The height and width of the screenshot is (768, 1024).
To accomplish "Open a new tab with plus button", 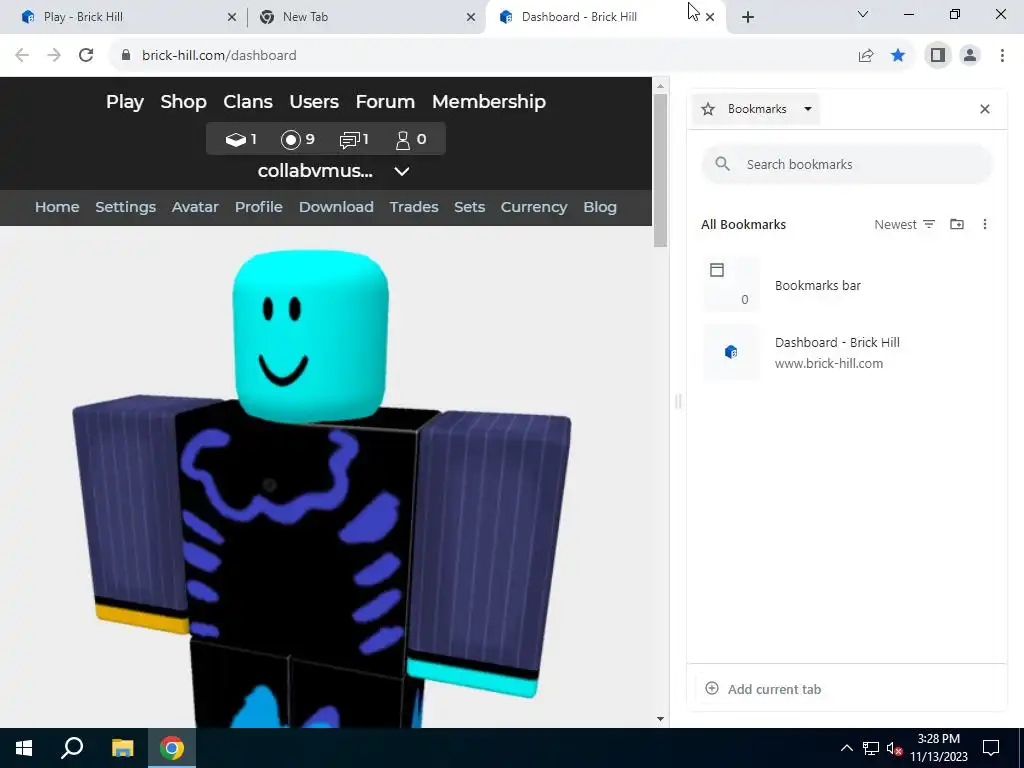I will coord(748,17).
